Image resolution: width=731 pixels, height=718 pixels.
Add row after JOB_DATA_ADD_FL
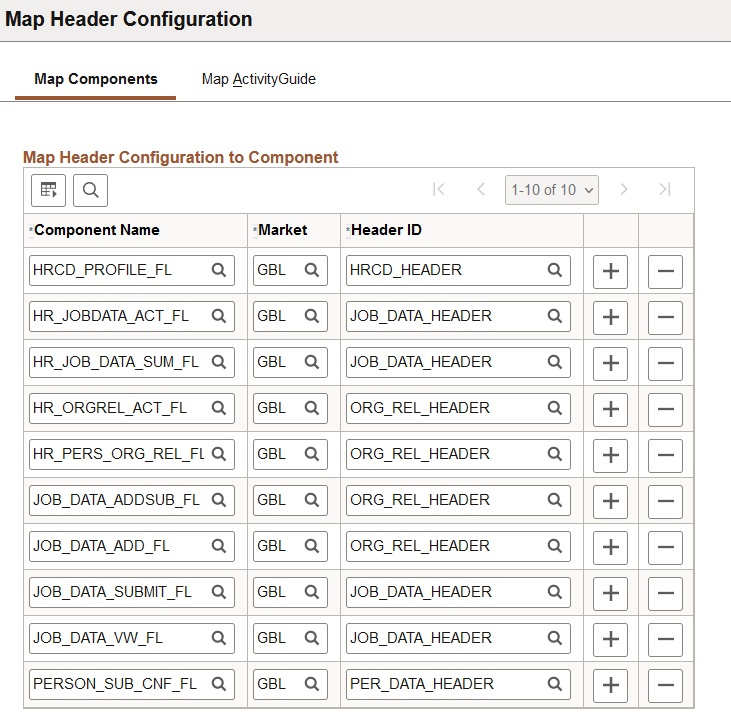coord(610,547)
